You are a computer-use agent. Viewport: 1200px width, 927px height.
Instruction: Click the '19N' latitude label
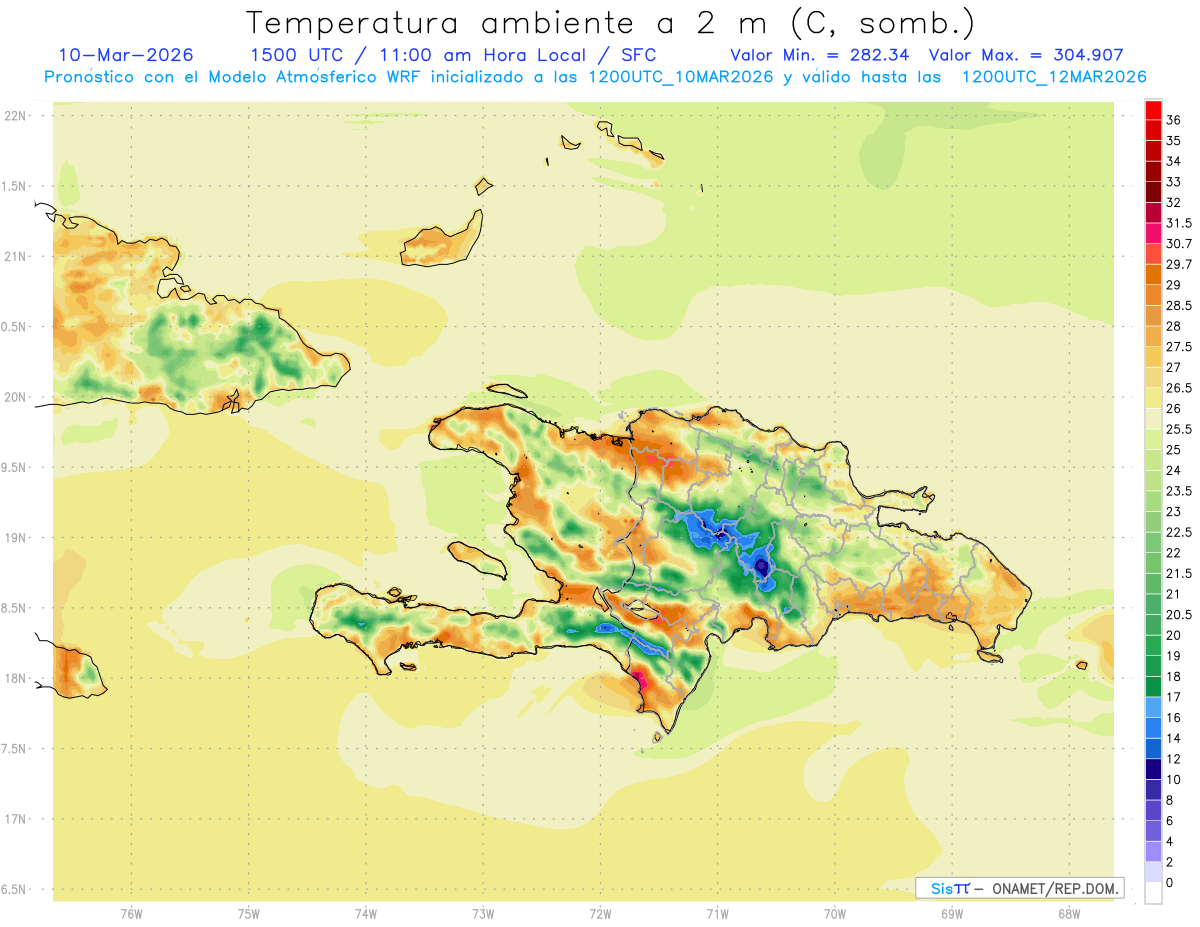pyautogui.click(x=16, y=538)
